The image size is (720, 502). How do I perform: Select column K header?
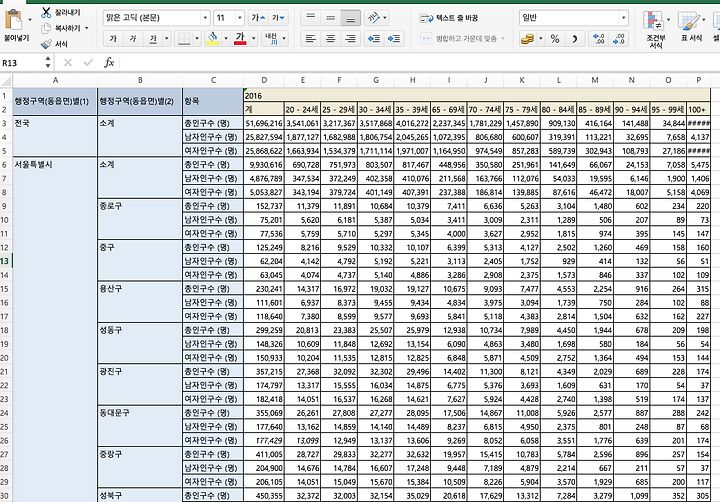pos(522,80)
